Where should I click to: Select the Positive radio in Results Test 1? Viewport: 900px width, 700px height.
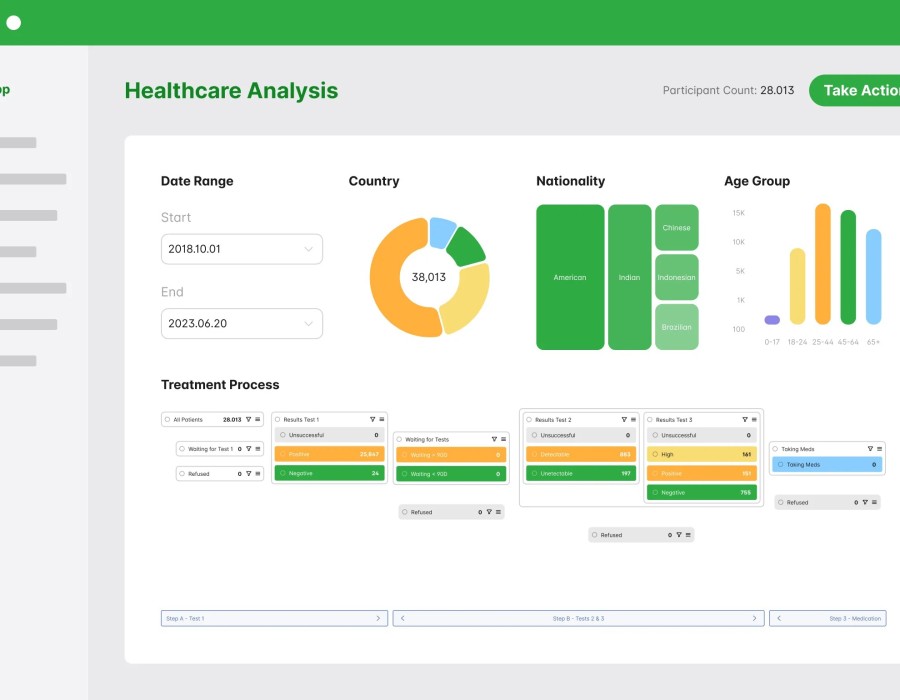(x=283, y=454)
